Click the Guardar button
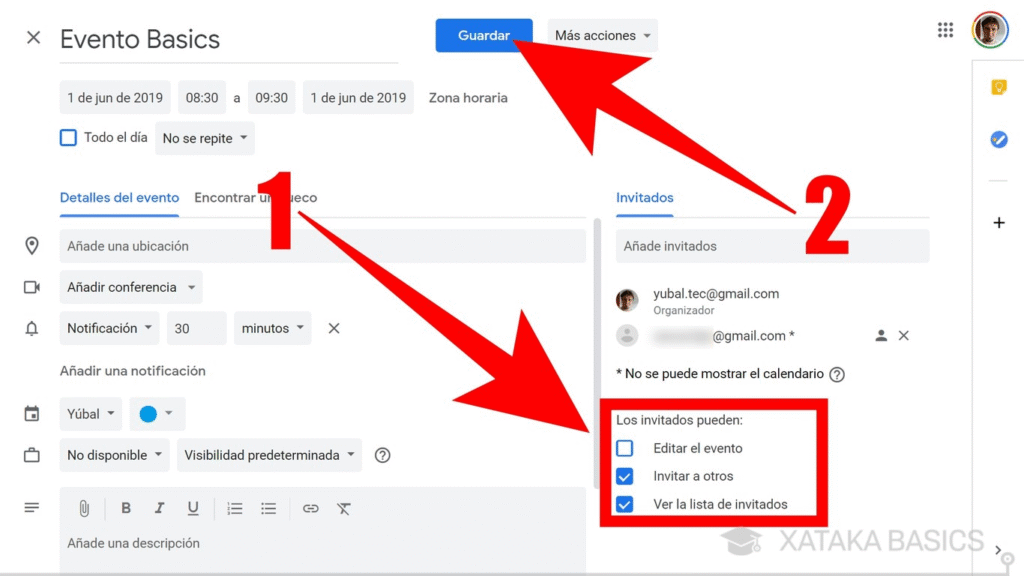This screenshot has width=1024, height=576. 484,35
